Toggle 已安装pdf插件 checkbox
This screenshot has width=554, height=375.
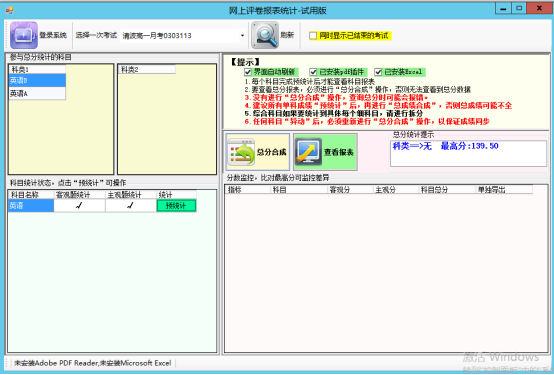313,72
